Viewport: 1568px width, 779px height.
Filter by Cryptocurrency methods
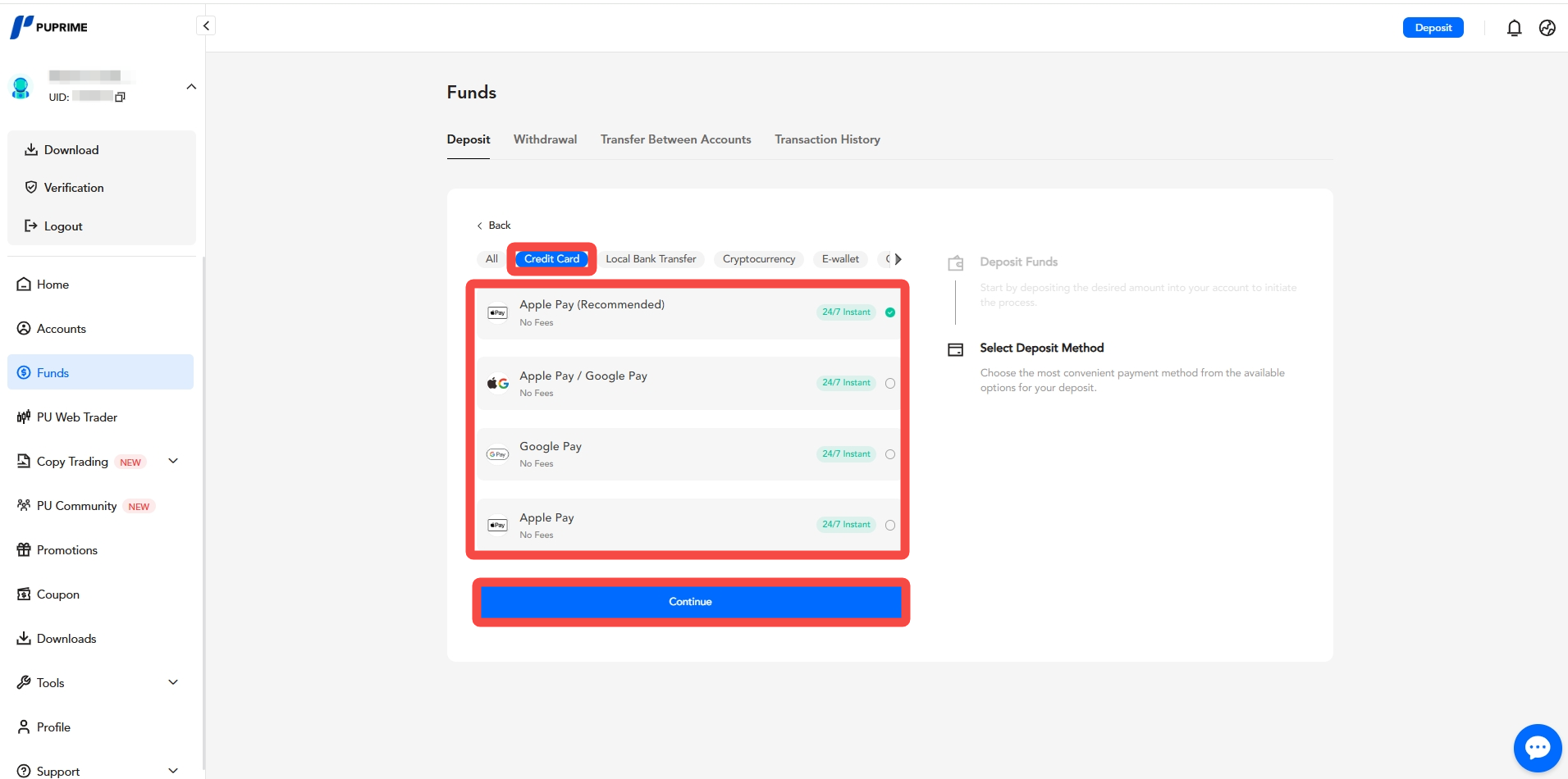point(759,259)
